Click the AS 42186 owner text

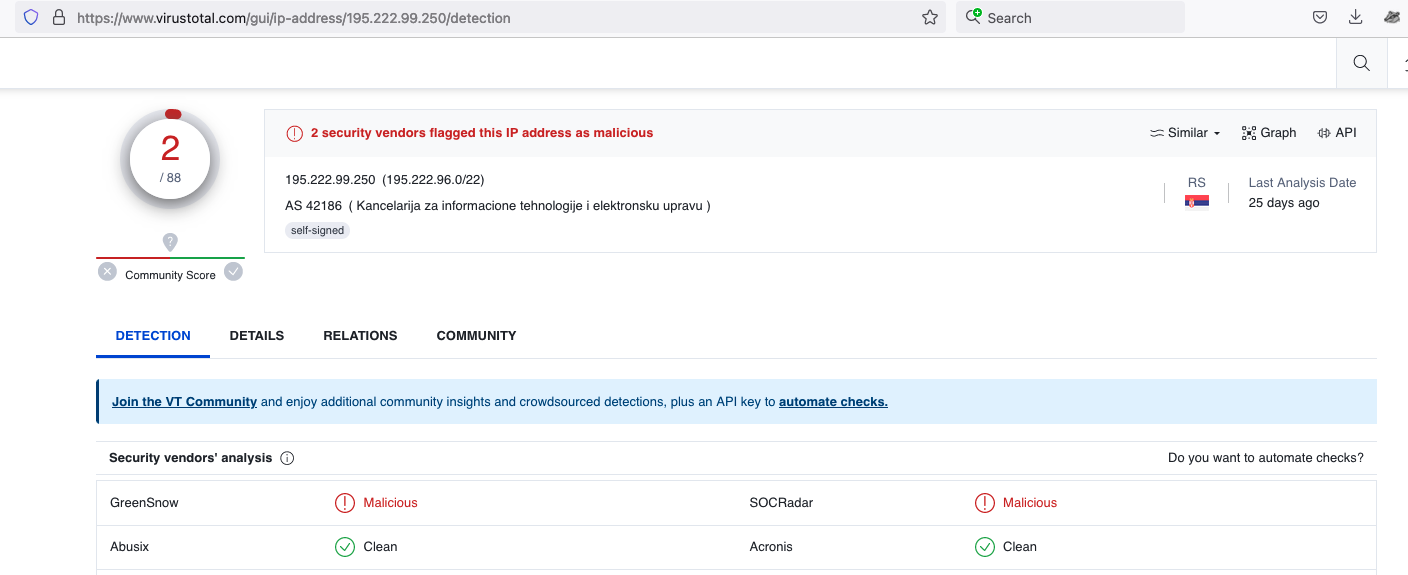498,206
